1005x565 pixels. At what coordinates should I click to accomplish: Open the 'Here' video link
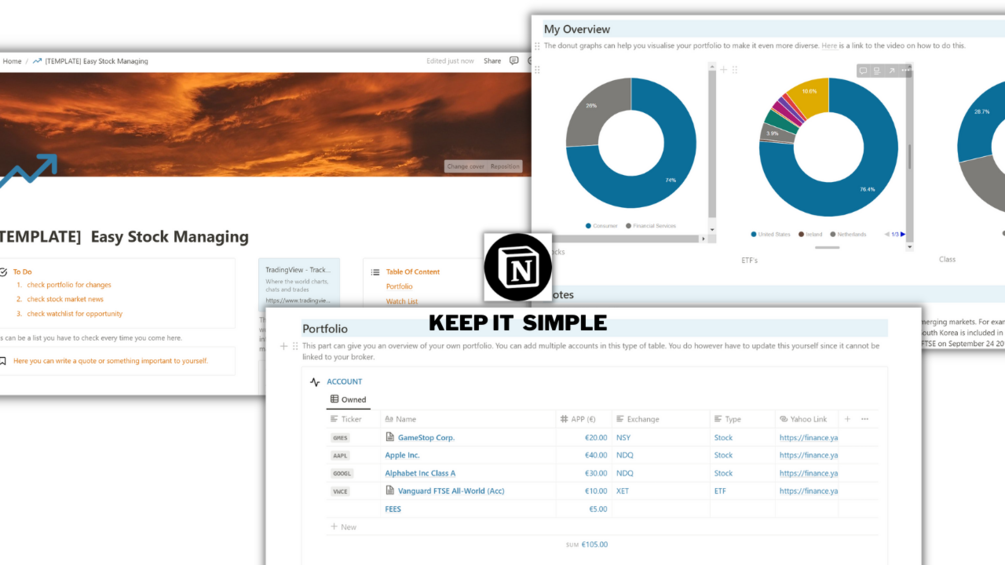coord(829,45)
